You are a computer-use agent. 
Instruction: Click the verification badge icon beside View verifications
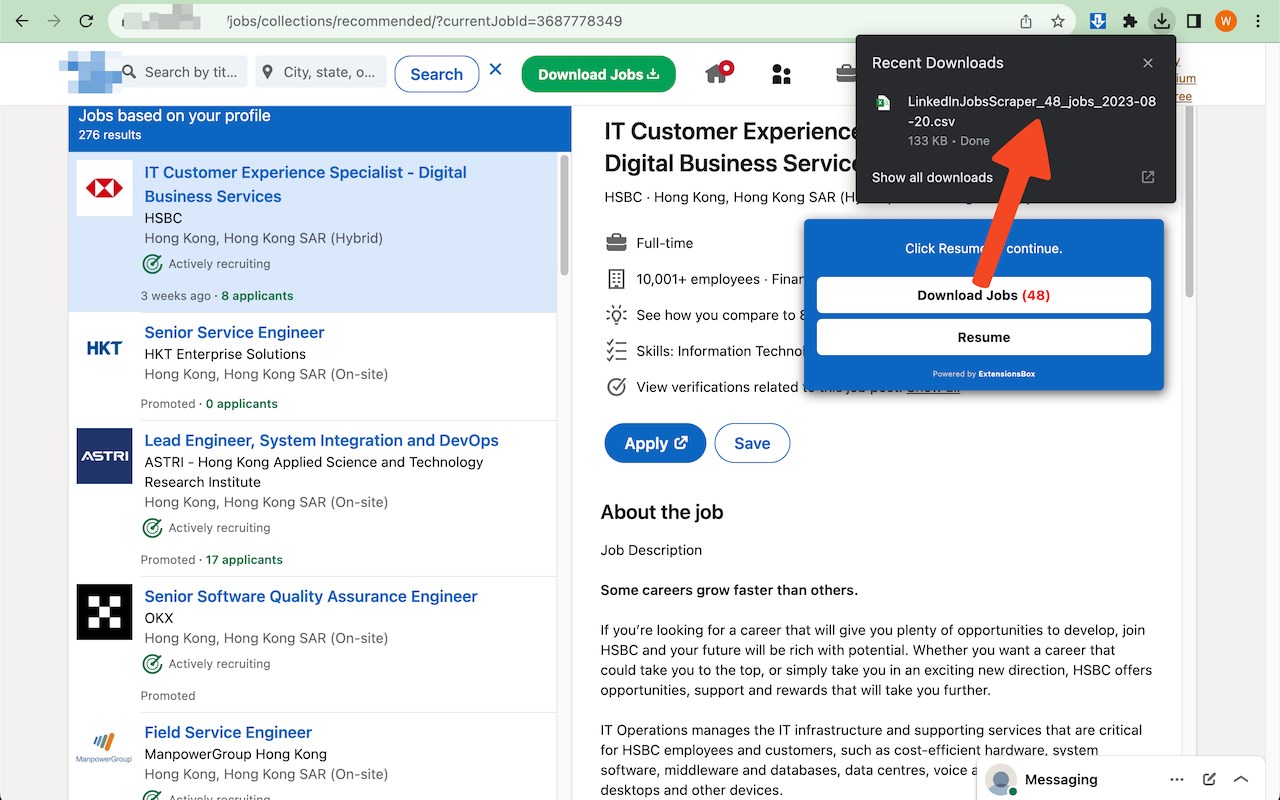pos(616,387)
